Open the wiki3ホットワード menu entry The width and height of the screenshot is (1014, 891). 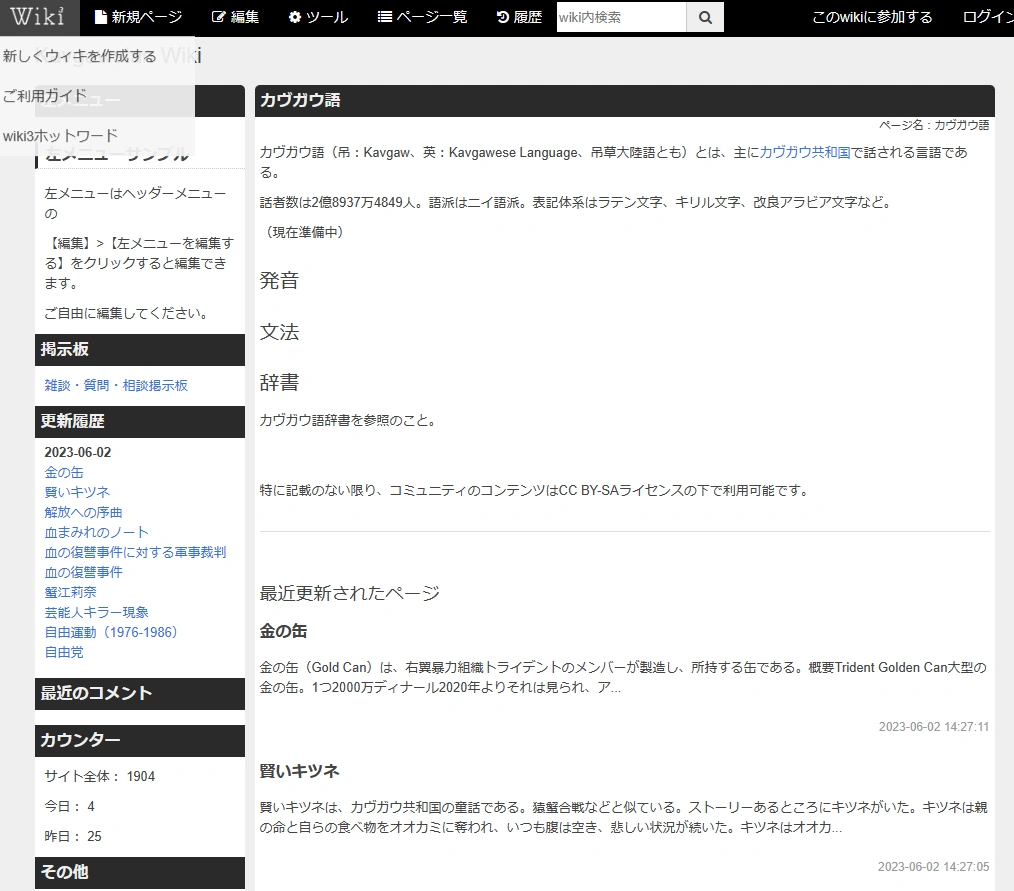pyautogui.click(x=58, y=135)
